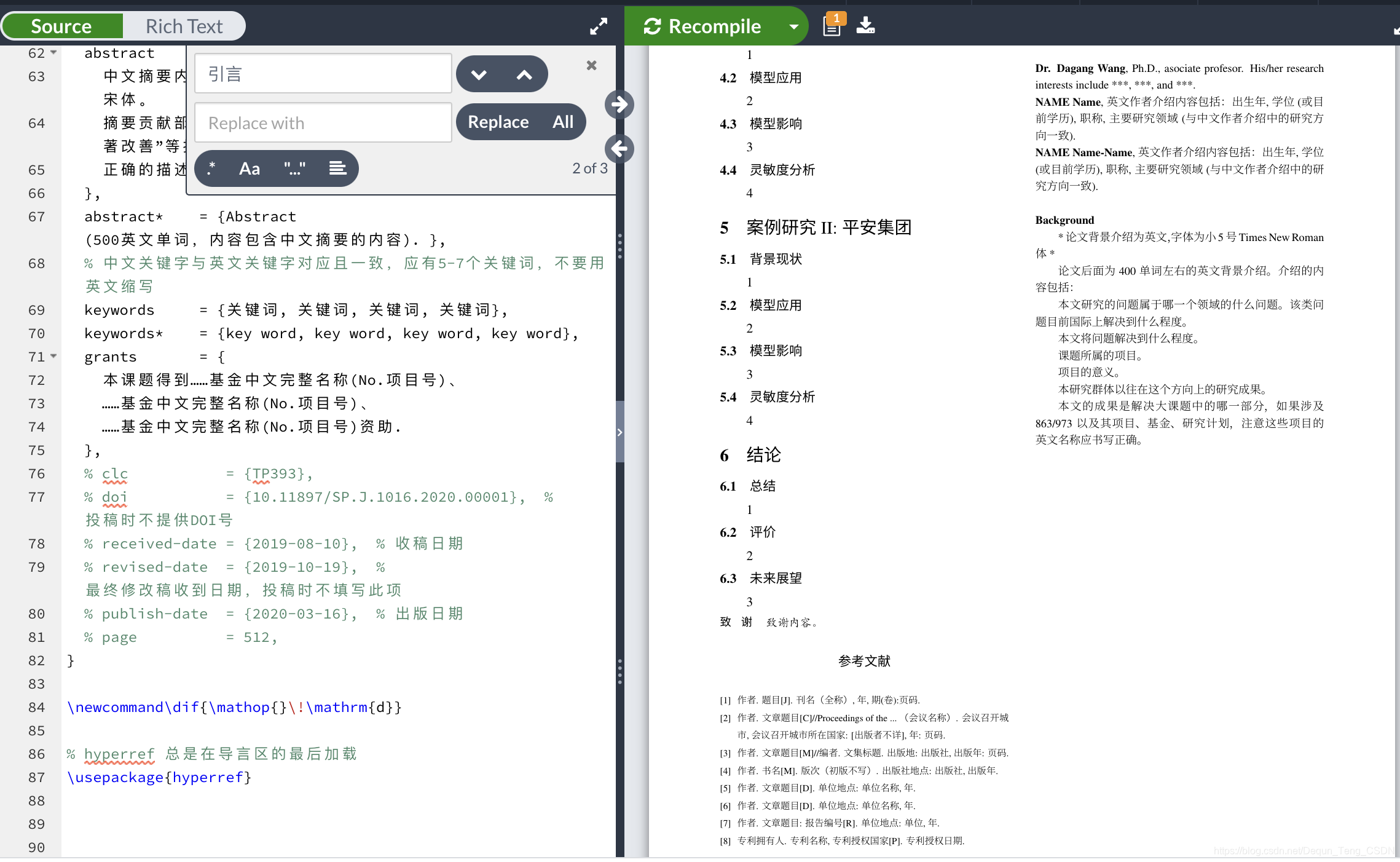Recompile the LaTeX document
The height and width of the screenshot is (862, 1400).
[702, 26]
